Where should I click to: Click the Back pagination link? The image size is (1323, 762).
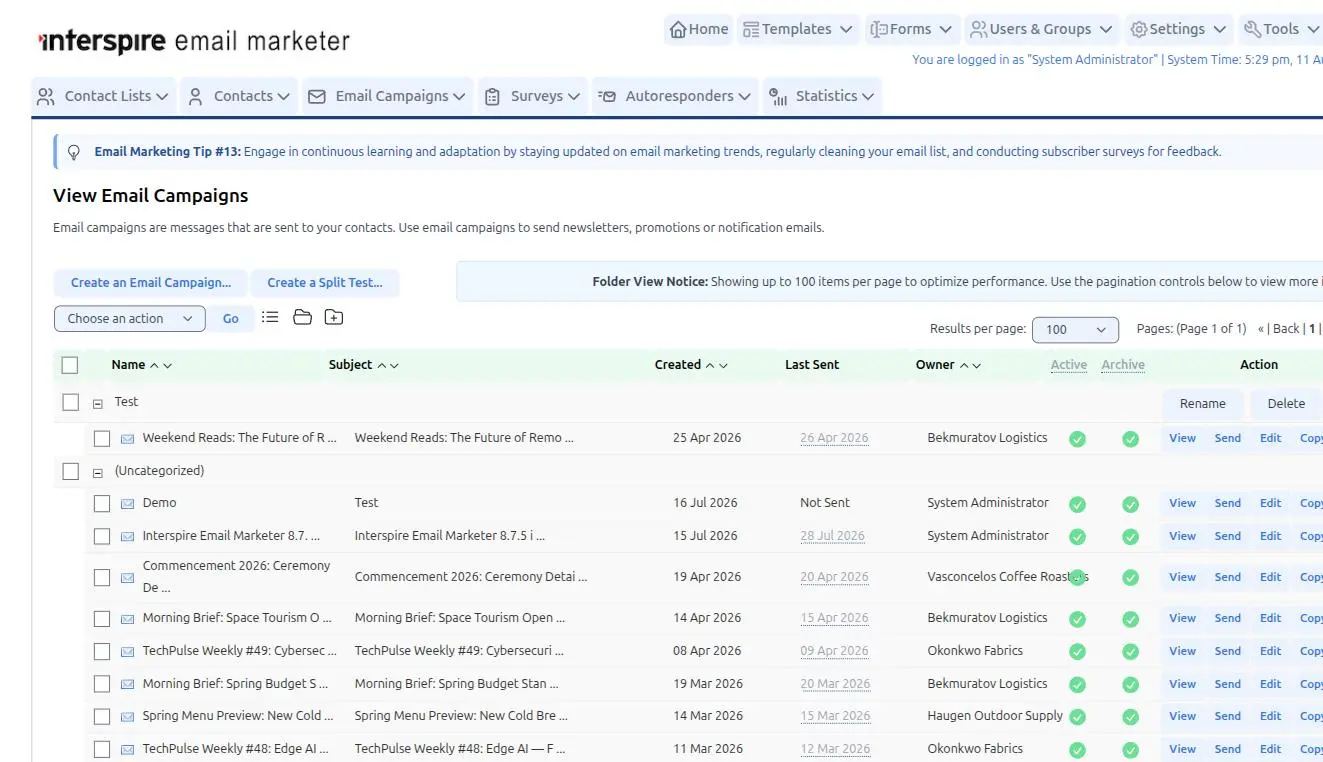point(1286,329)
